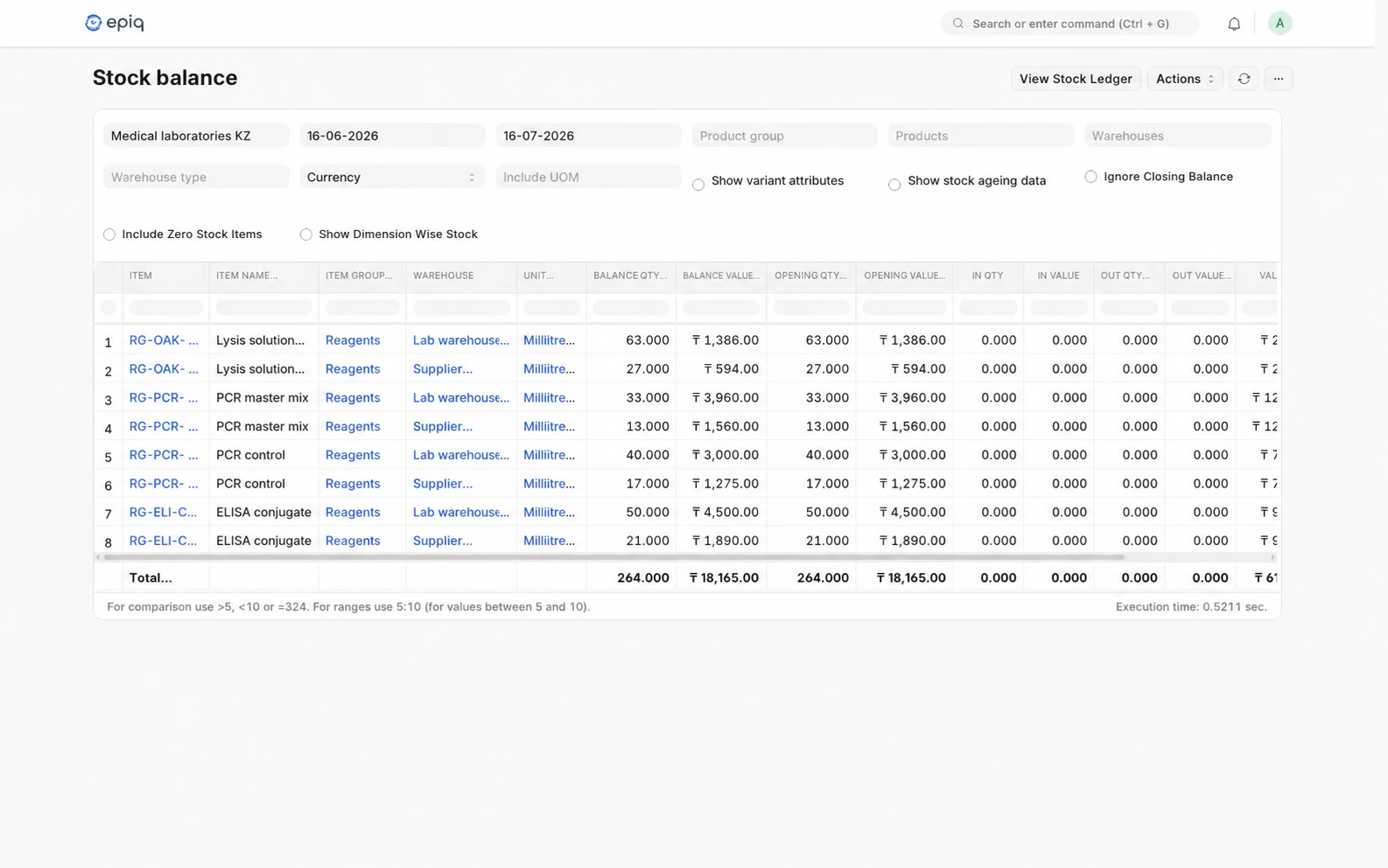Sort by the ITEM NAME column header
The image size is (1388, 868).
[263, 276]
